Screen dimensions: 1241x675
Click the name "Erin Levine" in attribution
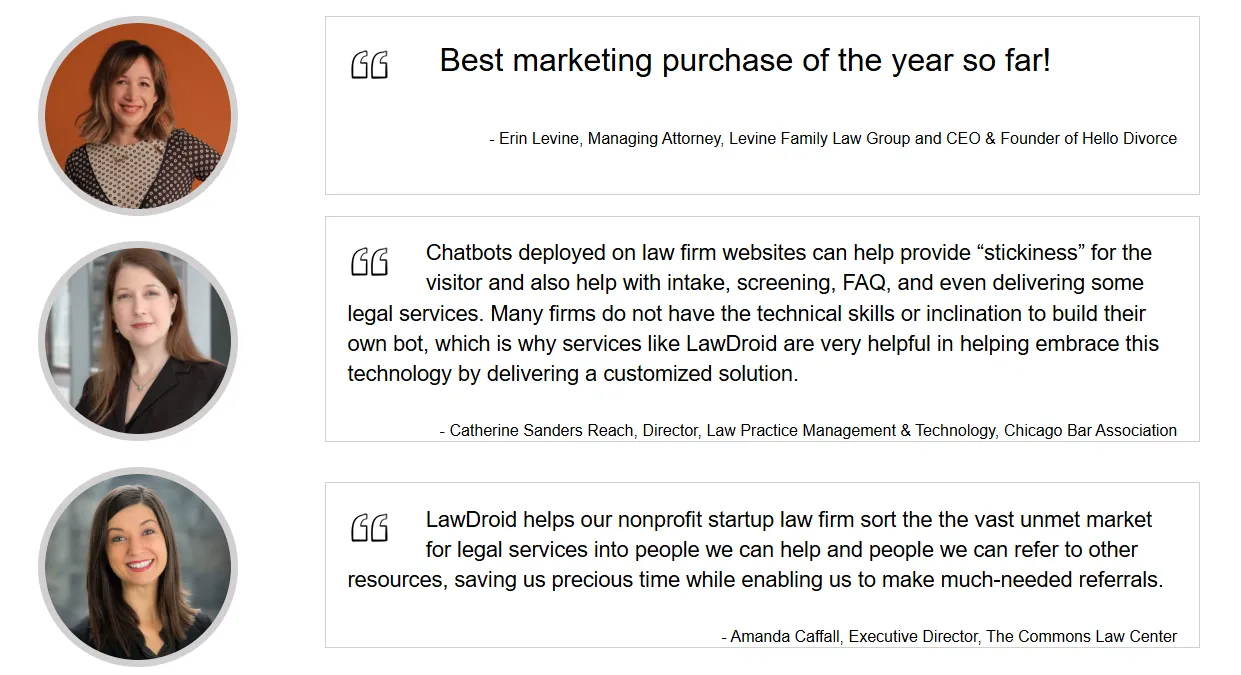[538, 139]
